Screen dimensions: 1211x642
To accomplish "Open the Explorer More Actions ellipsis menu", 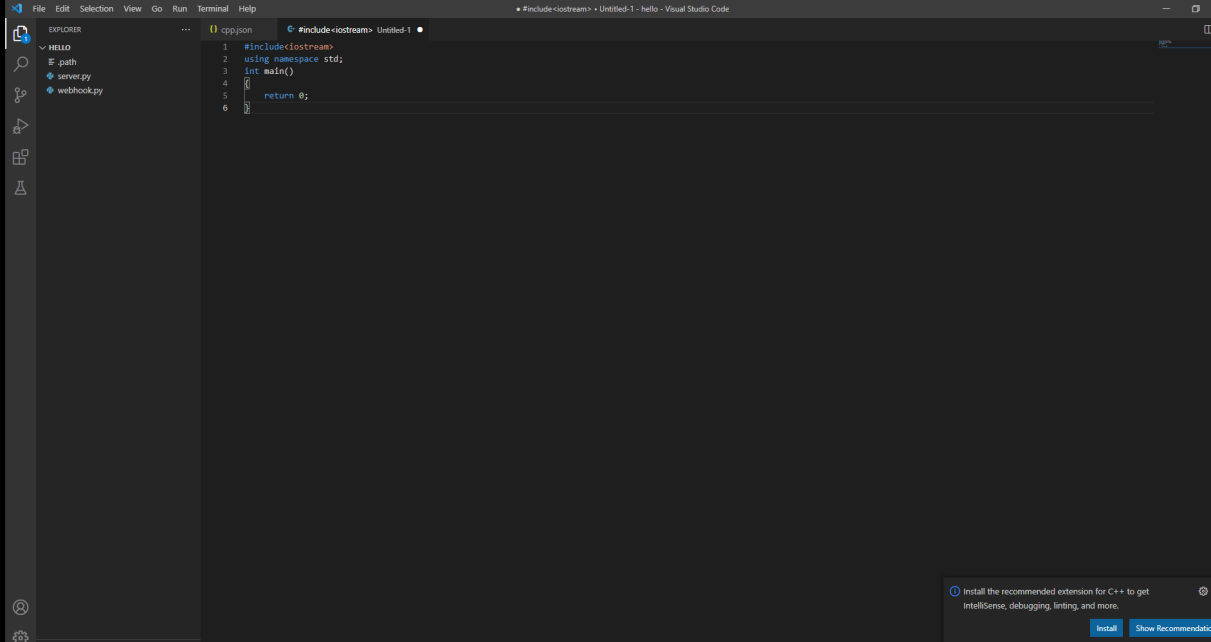I will coord(186,29).
